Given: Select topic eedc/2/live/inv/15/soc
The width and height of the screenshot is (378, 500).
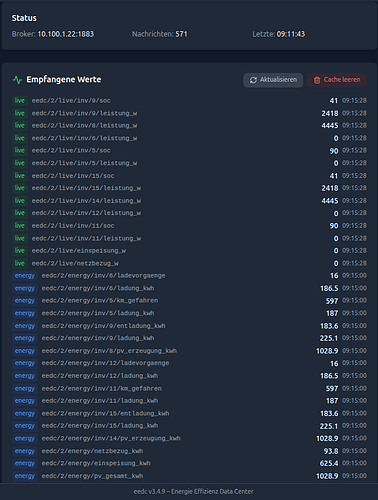Looking at the screenshot, I should pyautogui.click(x=73, y=176).
